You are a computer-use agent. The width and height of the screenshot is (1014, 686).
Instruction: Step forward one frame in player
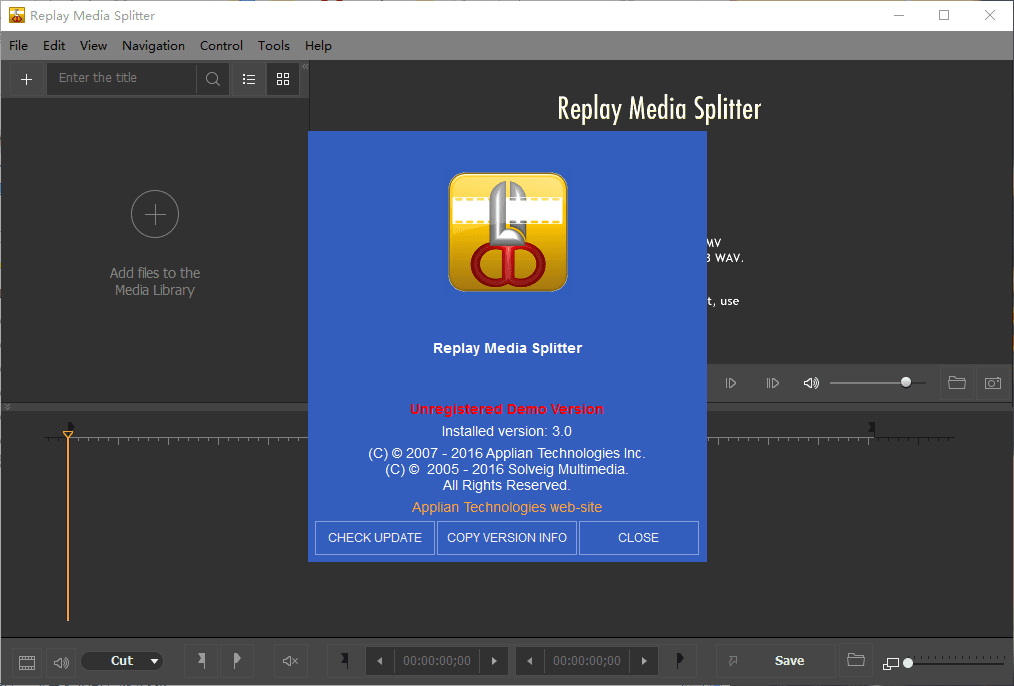coord(731,383)
